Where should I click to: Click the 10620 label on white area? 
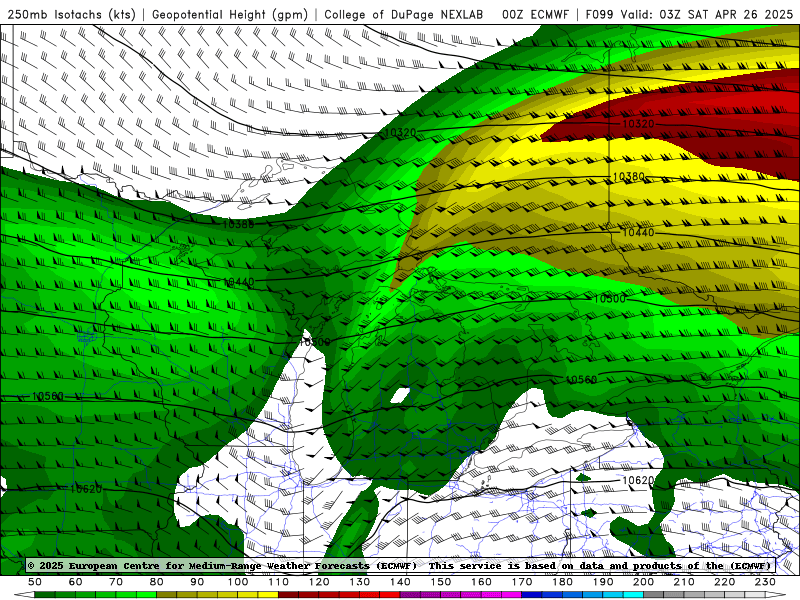pos(638,481)
